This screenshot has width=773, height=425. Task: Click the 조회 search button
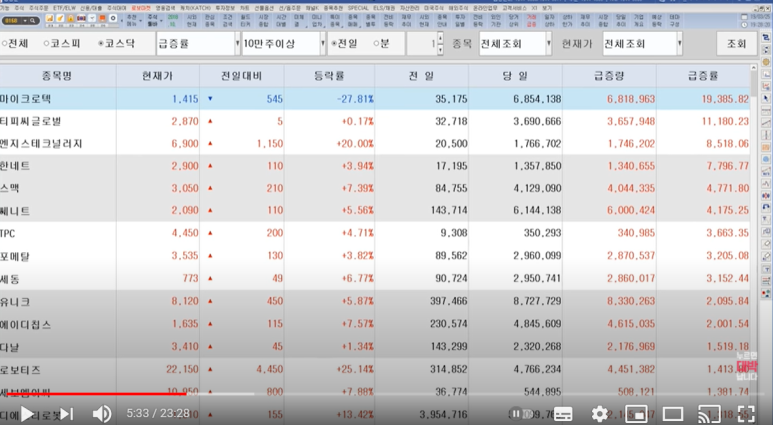(x=737, y=44)
